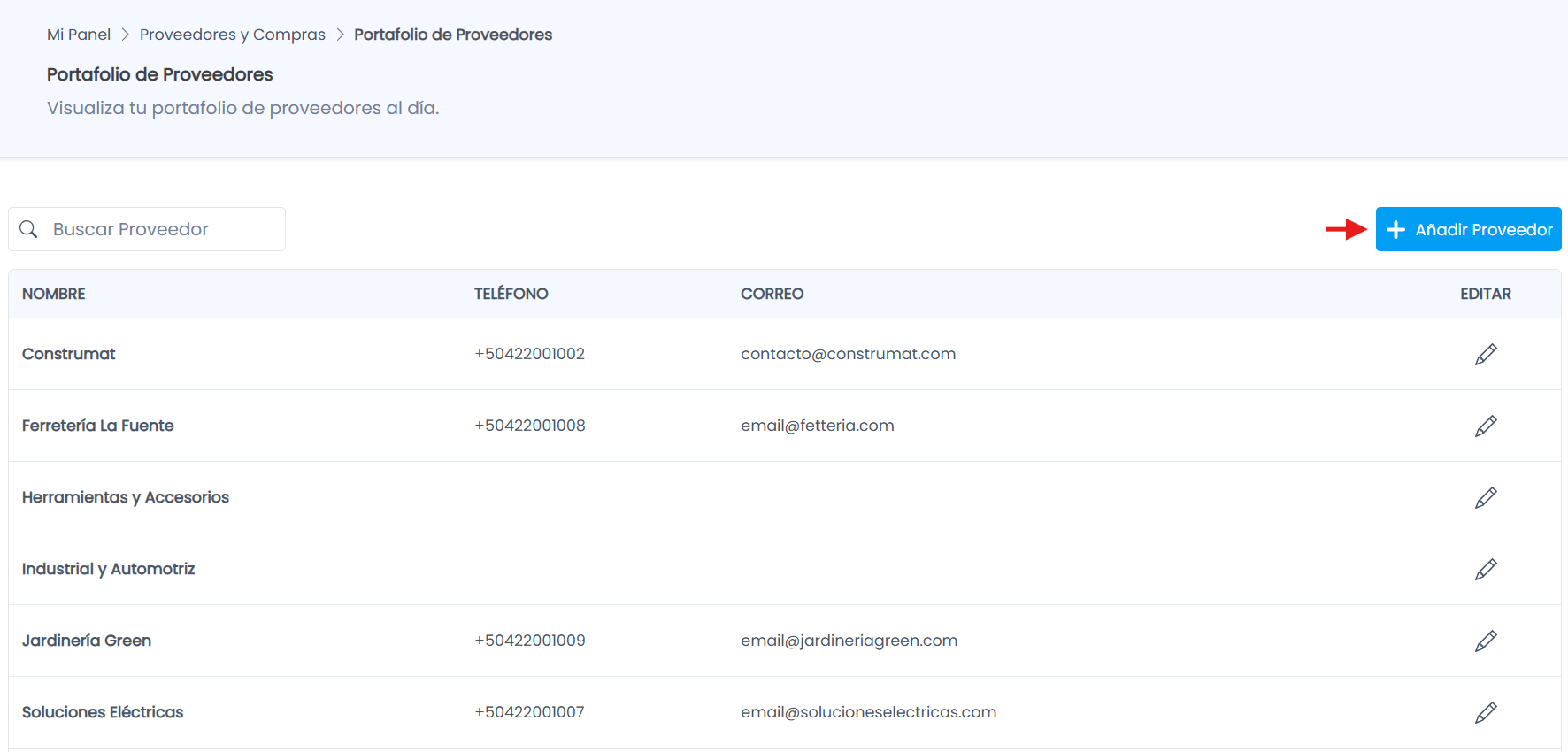Viewport: 1568px width, 752px height.
Task: Click the NOMBRE column header
Action: [x=54, y=294]
